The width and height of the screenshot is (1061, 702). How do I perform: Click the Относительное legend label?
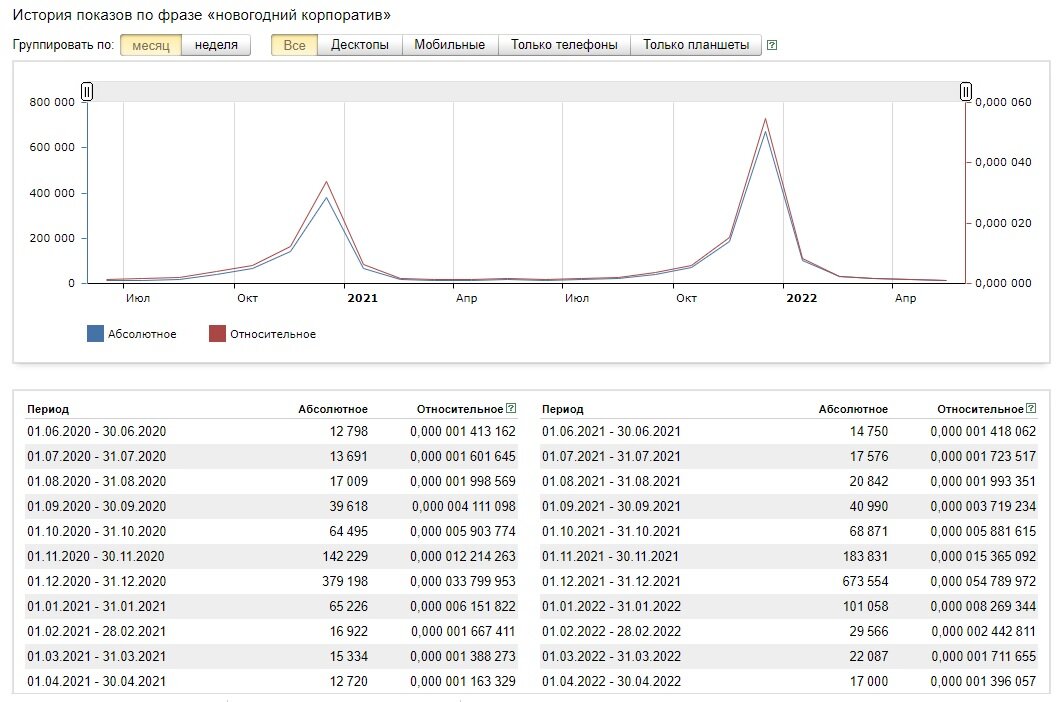[273, 334]
